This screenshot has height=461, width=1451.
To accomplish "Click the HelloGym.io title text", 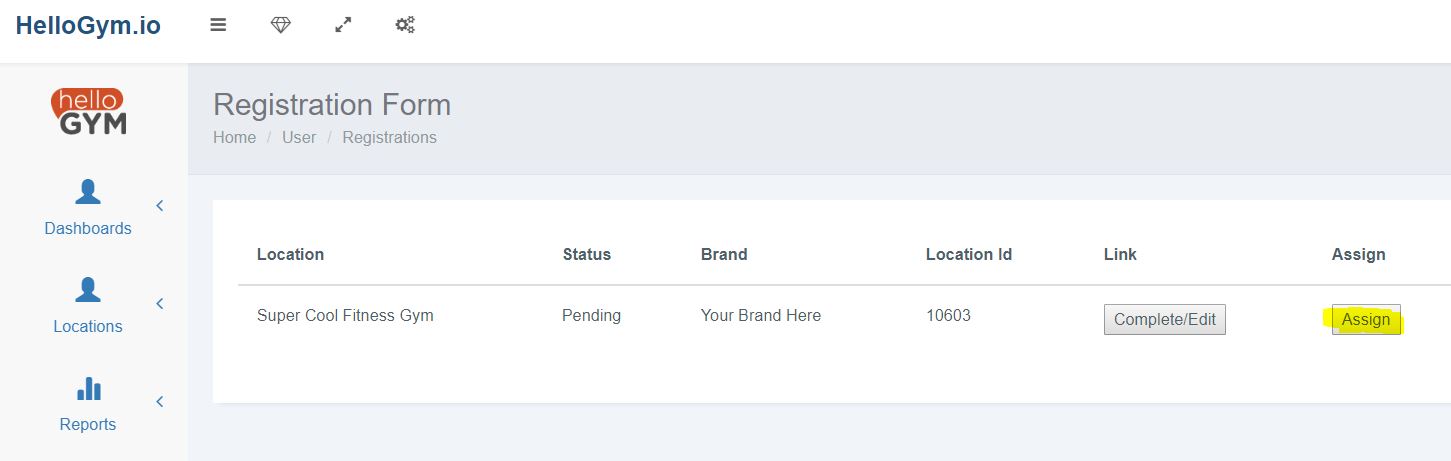I will click(88, 26).
